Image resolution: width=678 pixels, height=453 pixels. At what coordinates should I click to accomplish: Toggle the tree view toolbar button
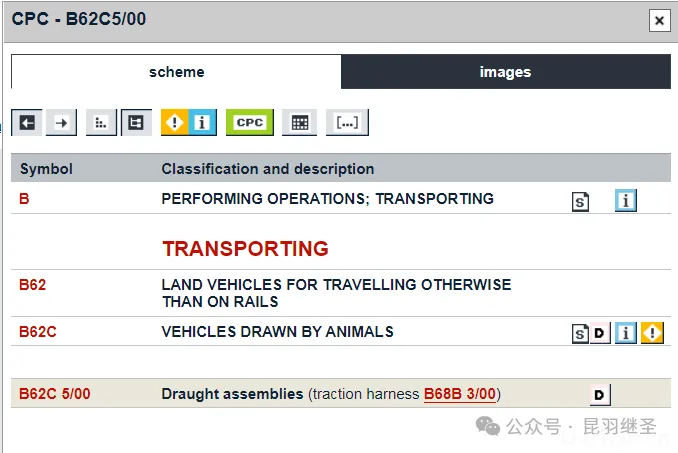(136, 123)
